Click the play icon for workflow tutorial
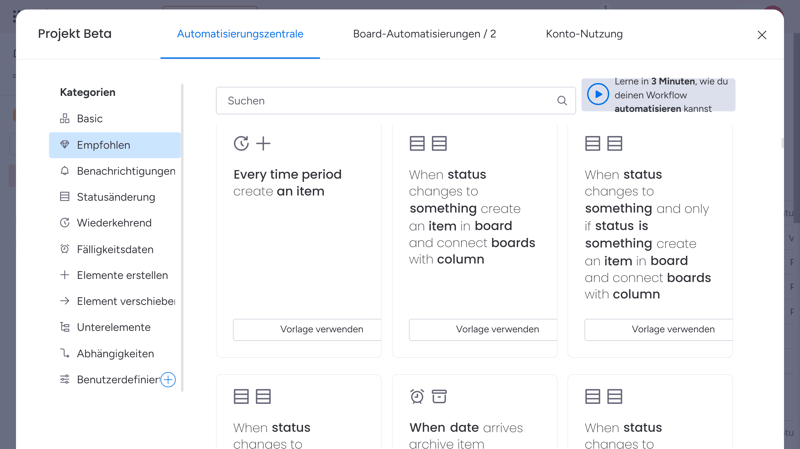 pos(598,95)
